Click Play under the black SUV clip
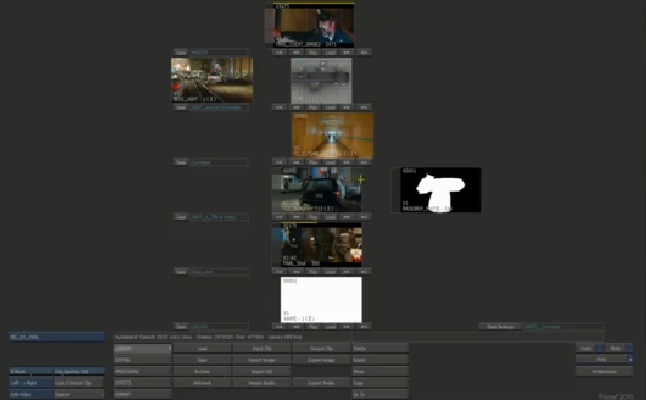The image size is (646, 400). [313, 217]
